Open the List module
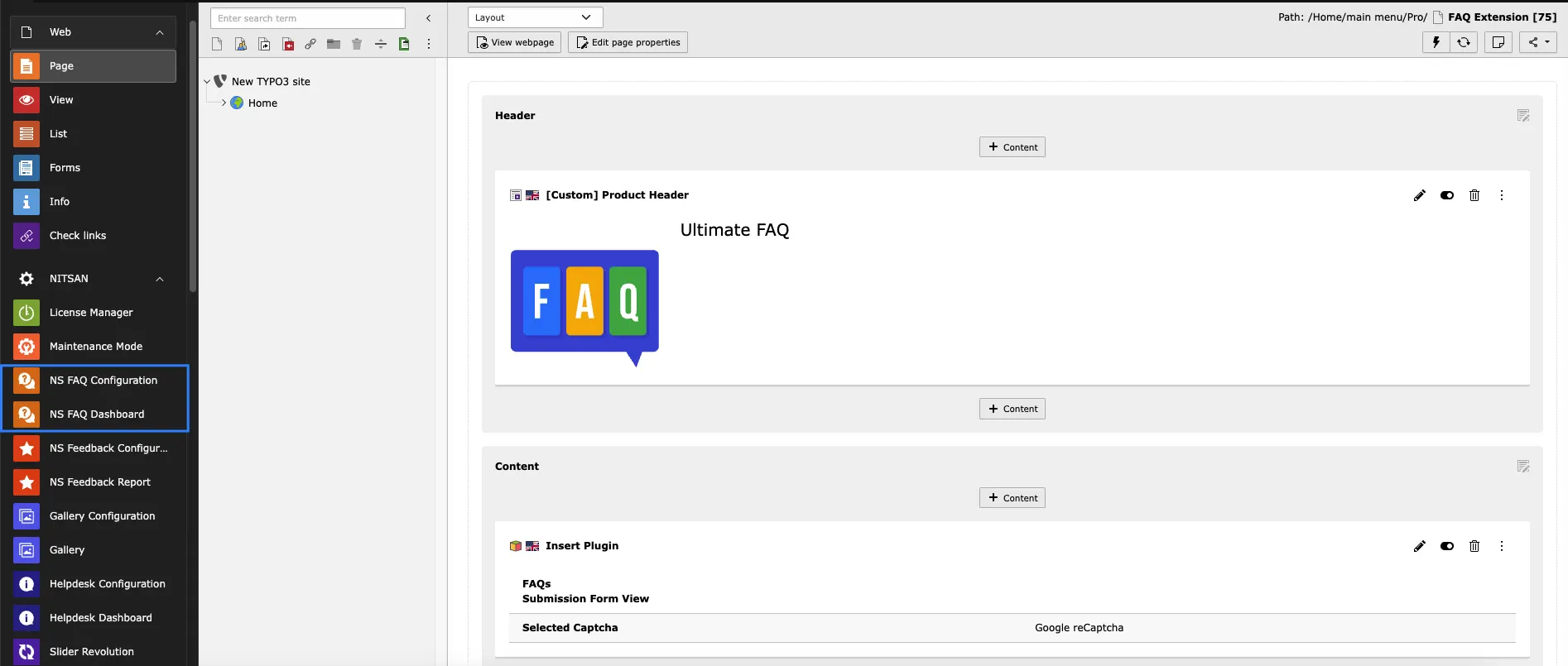 tap(93, 134)
